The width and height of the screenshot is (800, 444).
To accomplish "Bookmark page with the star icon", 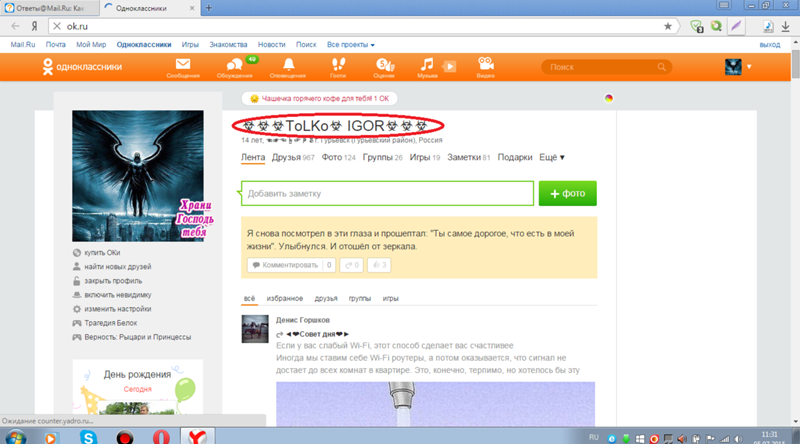I will (667, 26).
